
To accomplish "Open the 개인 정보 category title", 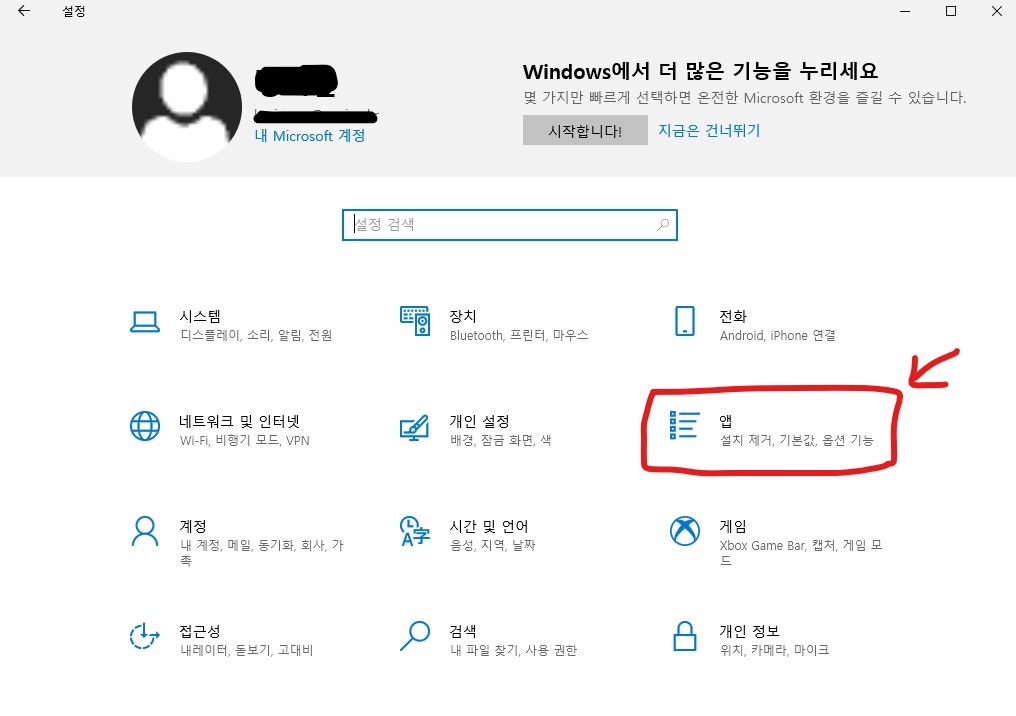I will 750,631.
